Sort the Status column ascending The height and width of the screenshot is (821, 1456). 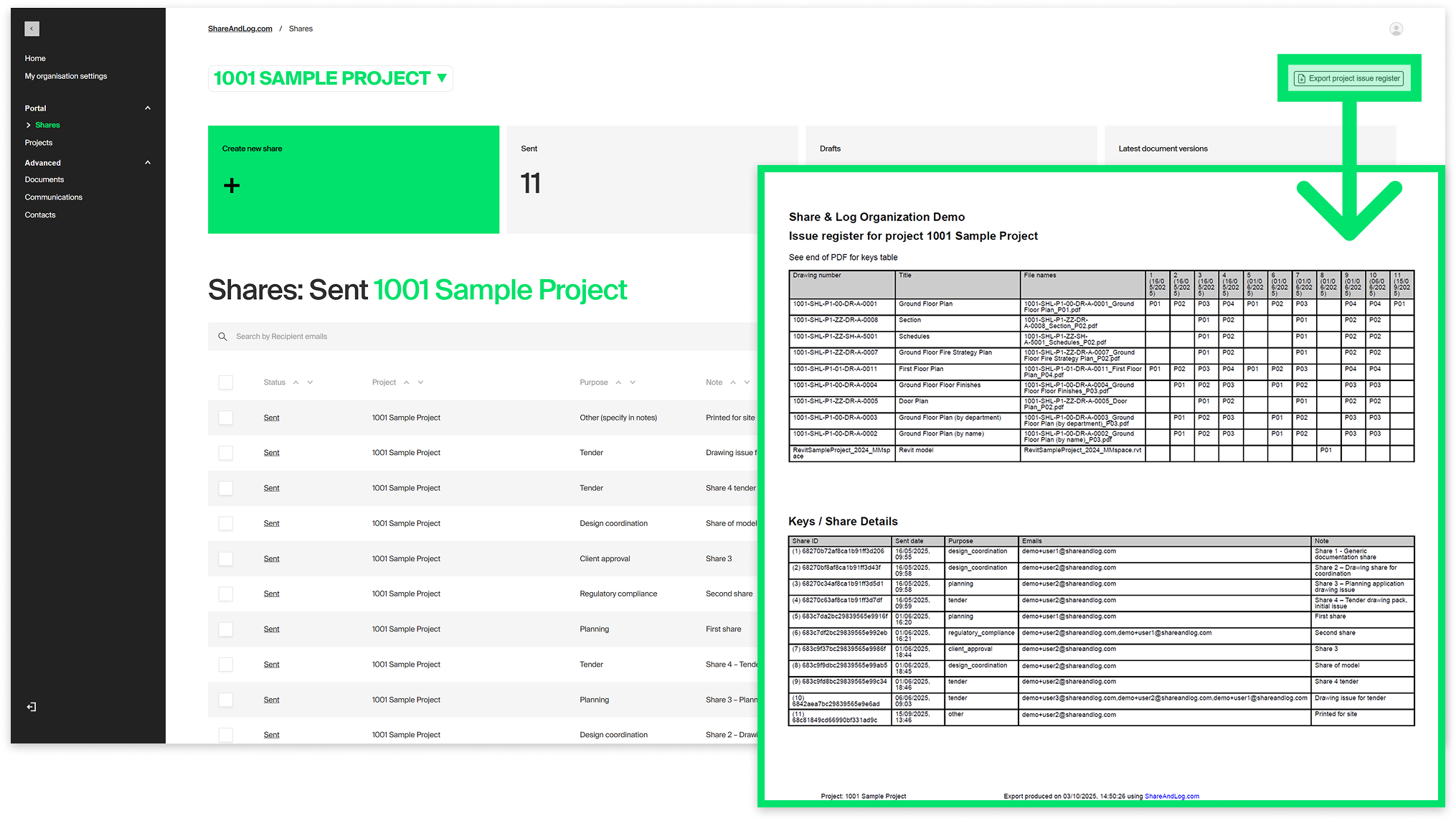(x=298, y=382)
